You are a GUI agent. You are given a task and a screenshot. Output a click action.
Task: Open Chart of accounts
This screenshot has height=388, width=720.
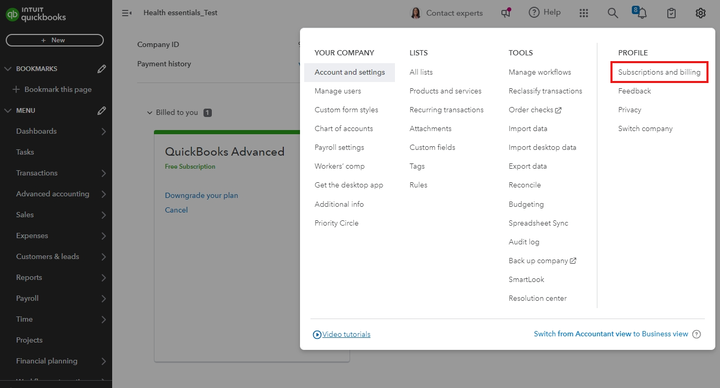pyautogui.click(x=343, y=129)
